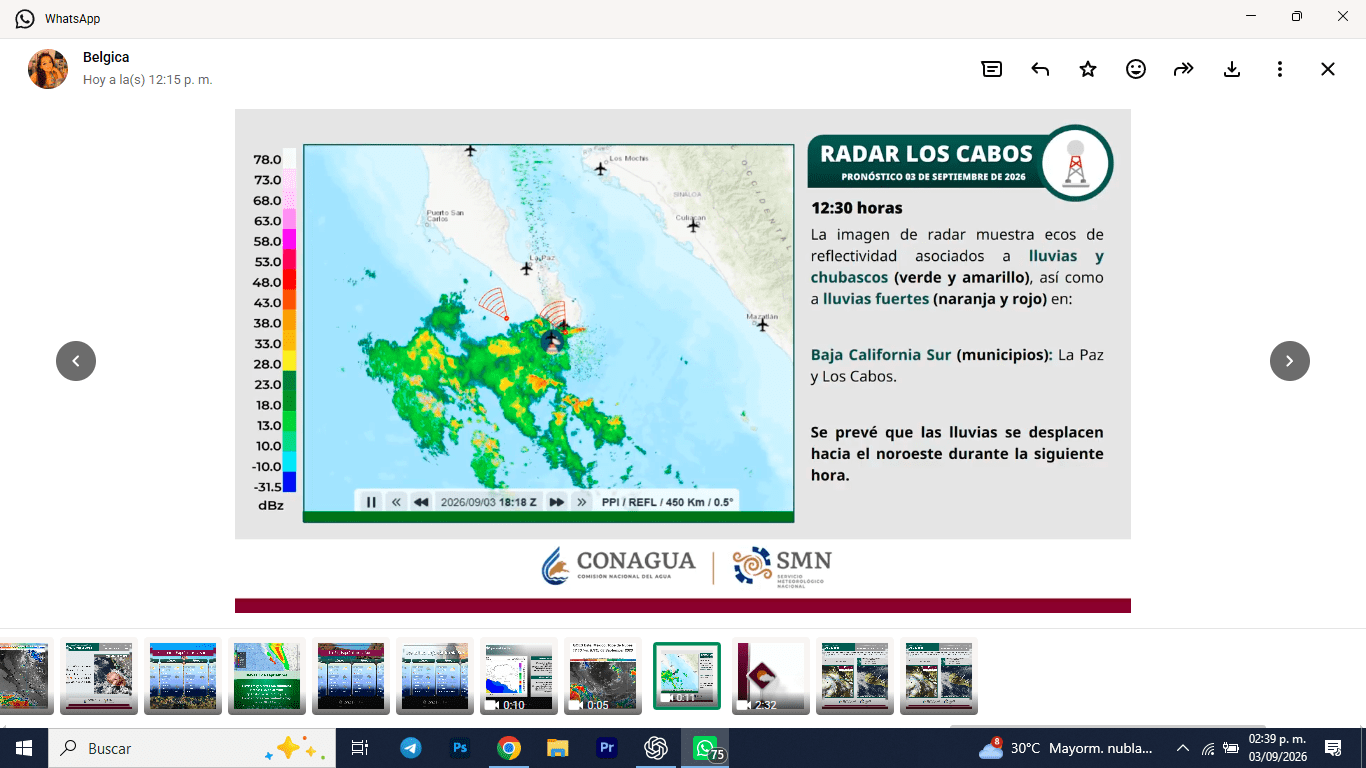Select the 0:10 video thumbnail
This screenshot has width=1366, height=768.
[x=519, y=676]
